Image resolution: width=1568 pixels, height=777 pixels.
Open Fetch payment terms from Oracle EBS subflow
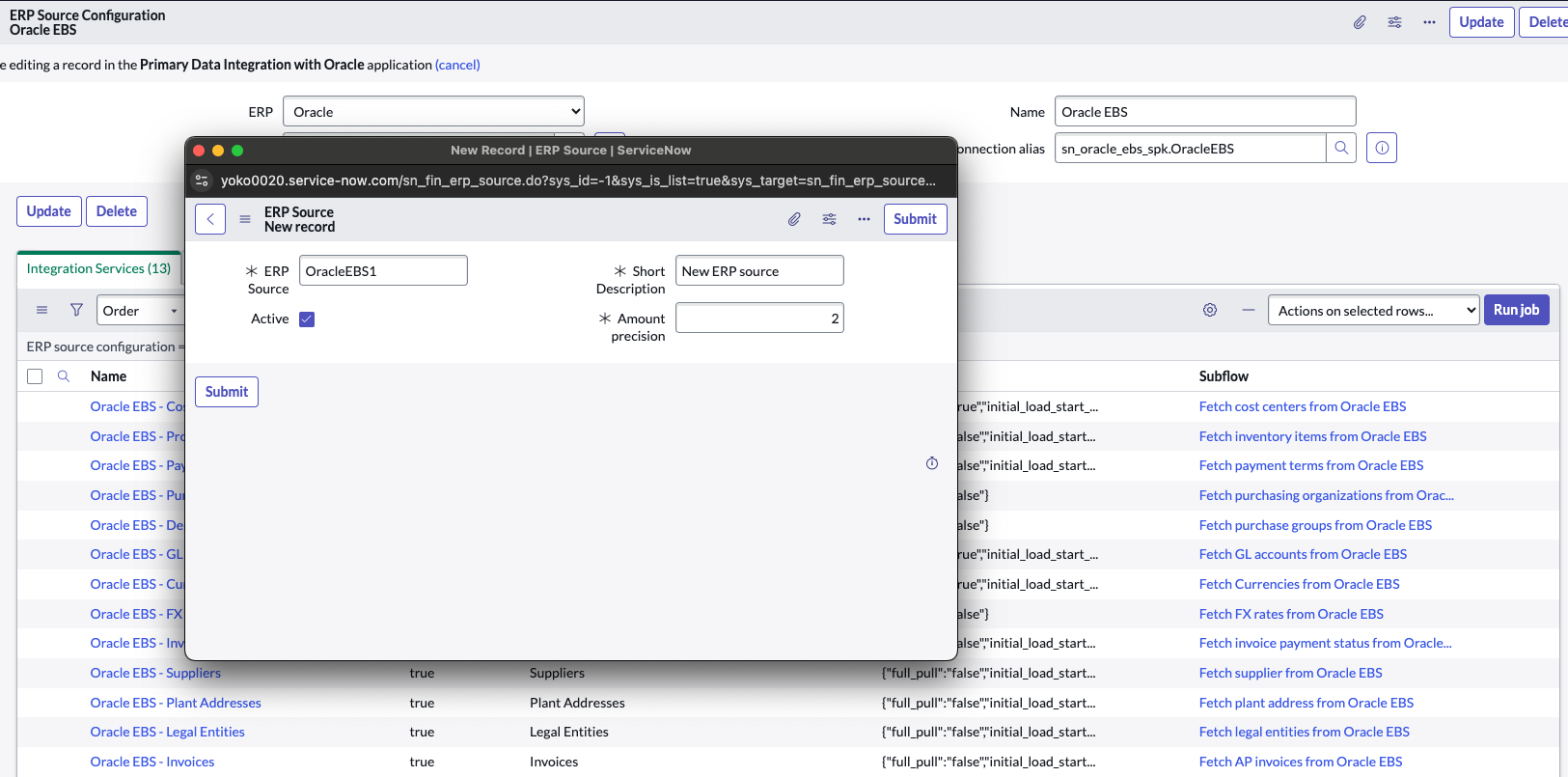1311,465
